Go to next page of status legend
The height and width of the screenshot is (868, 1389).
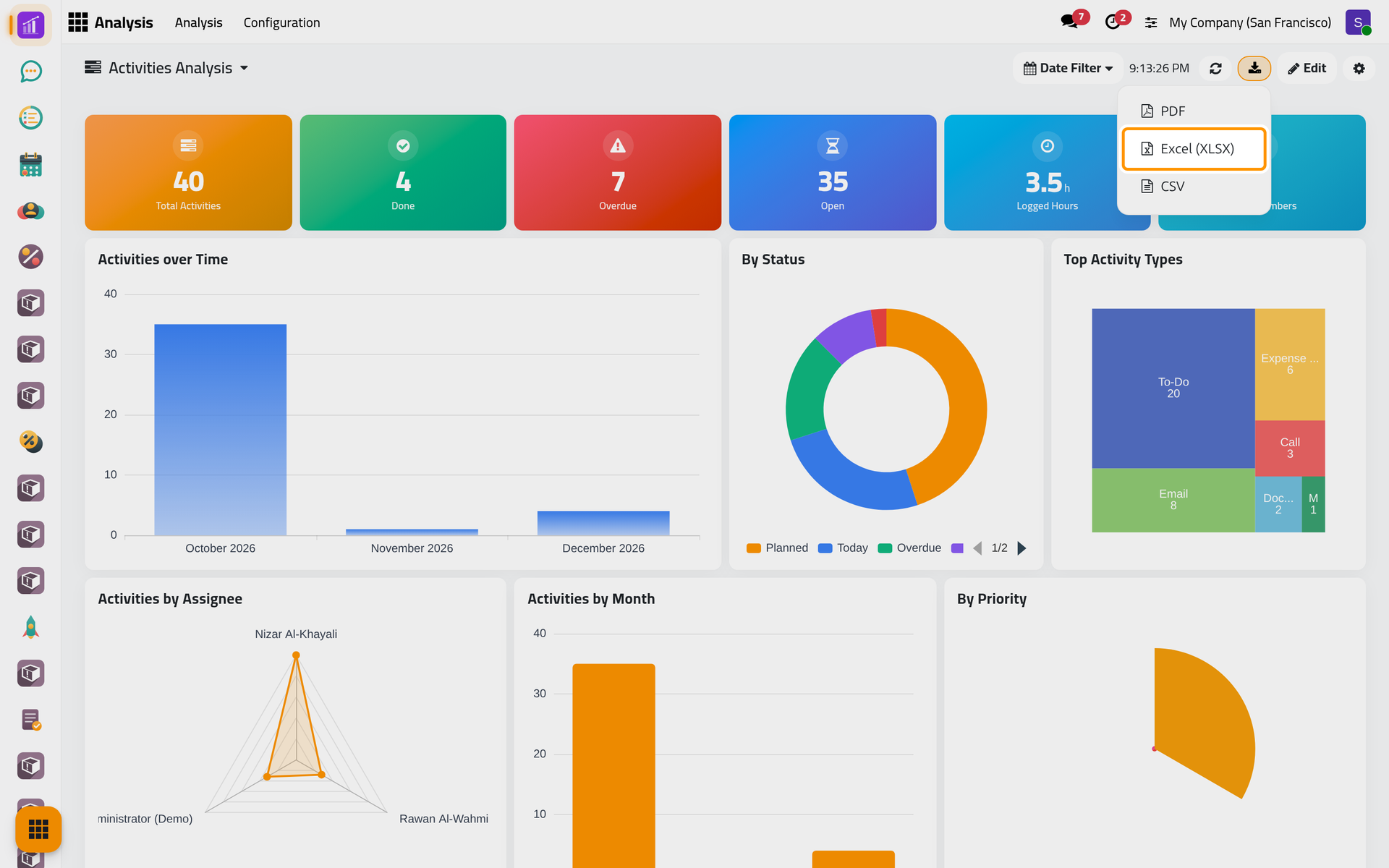coord(1021,548)
